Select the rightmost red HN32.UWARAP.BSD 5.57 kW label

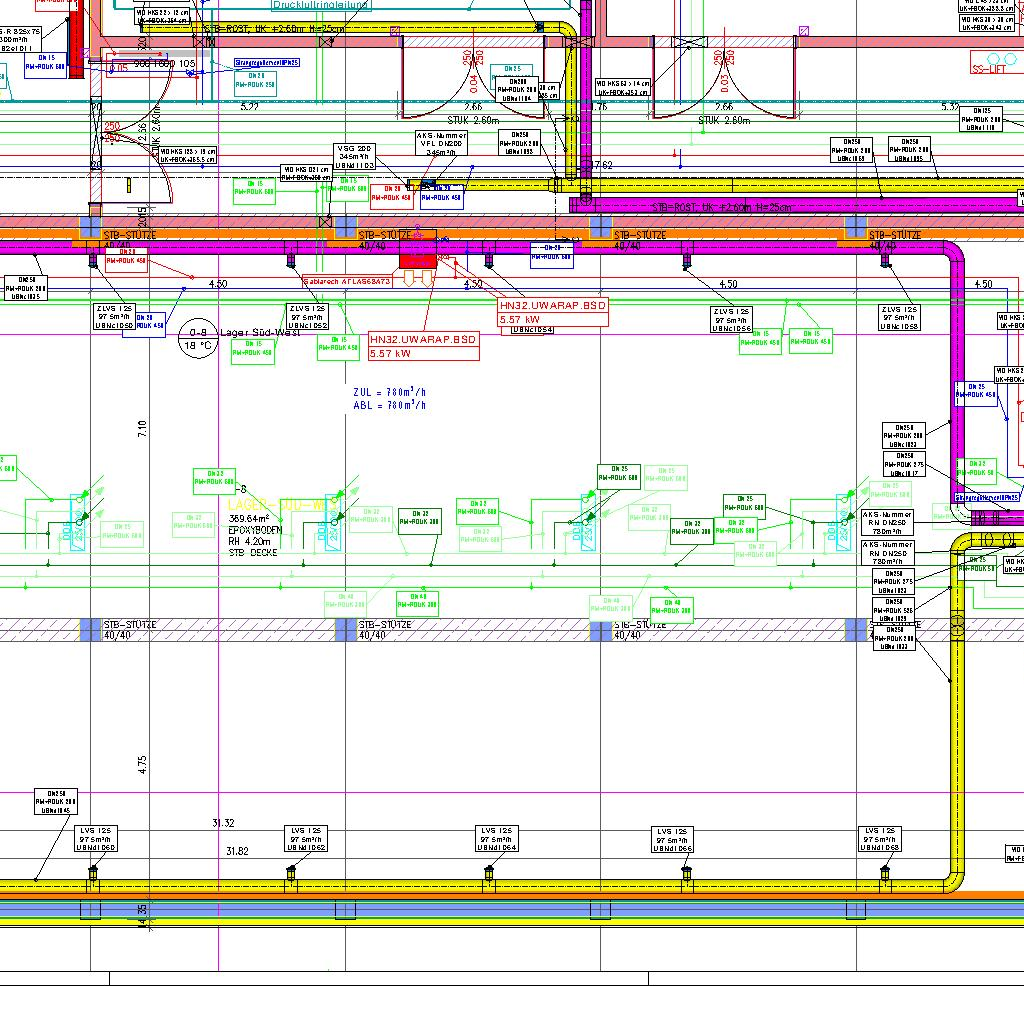point(553,311)
